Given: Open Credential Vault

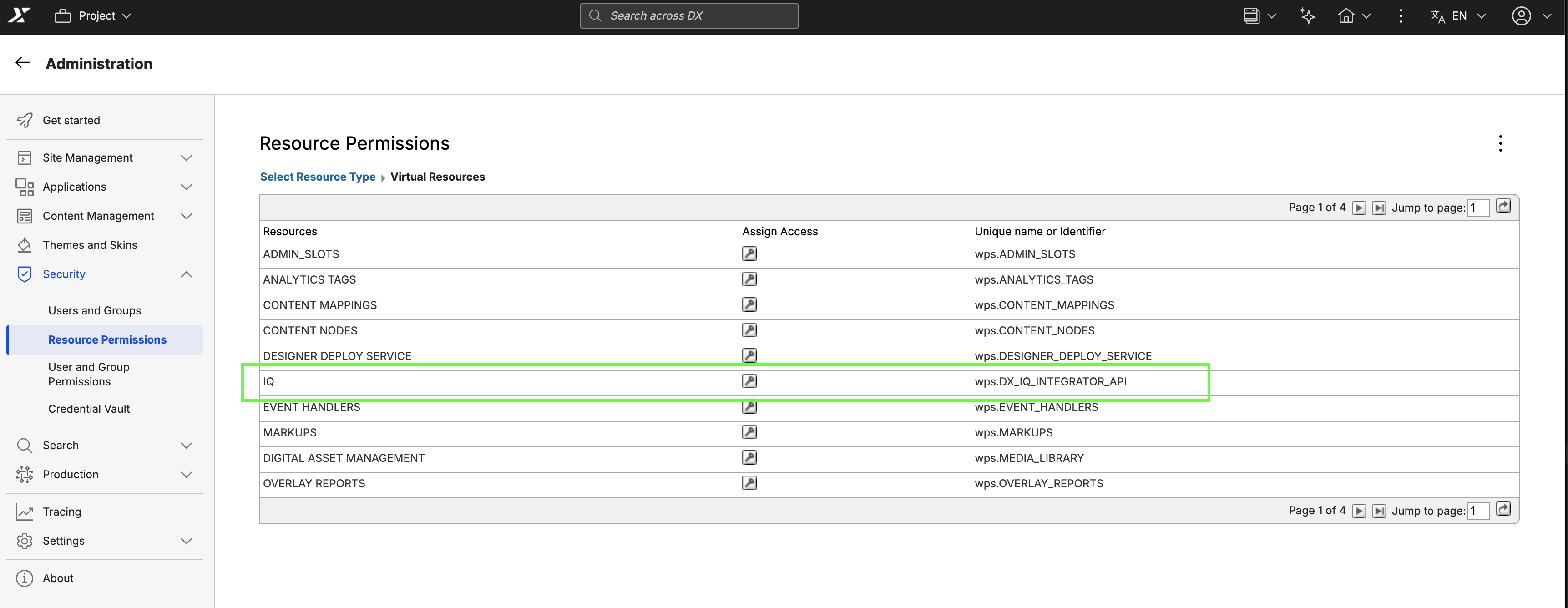Looking at the screenshot, I should pos(89,409).
